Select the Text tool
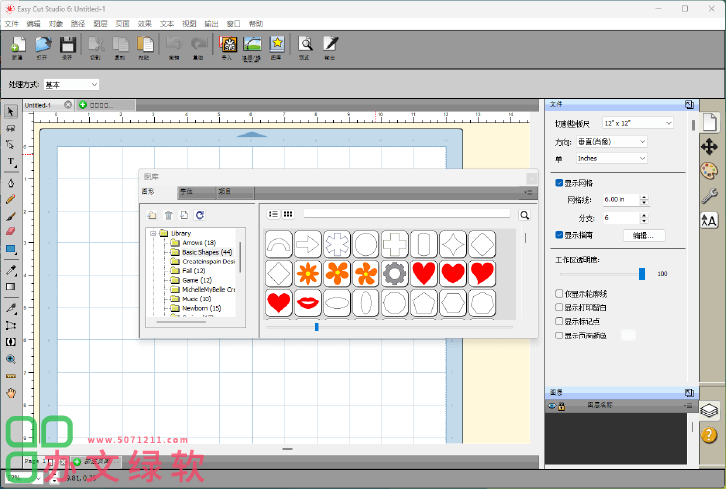 coord(11,162)
